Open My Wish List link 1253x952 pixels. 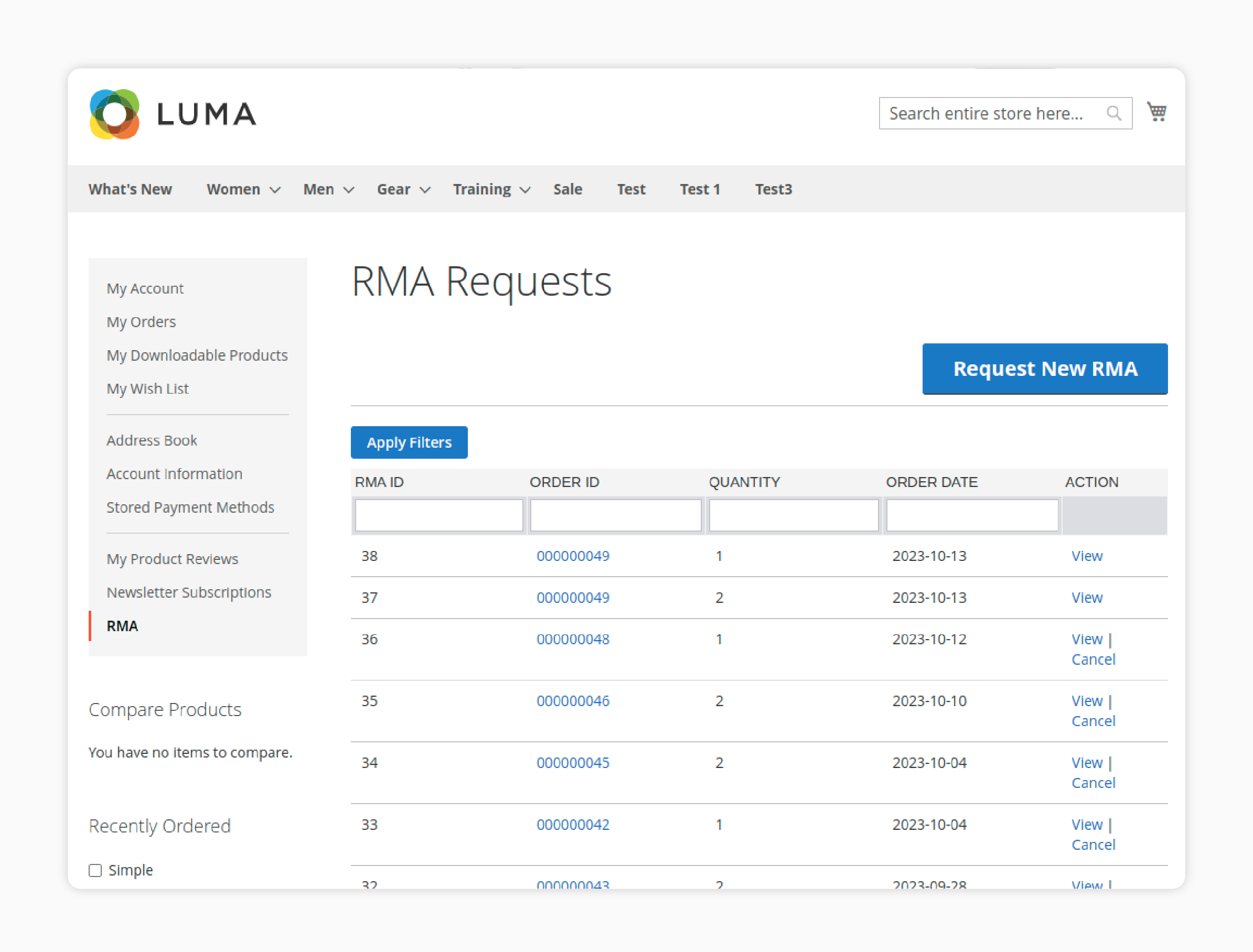(147, 389)
